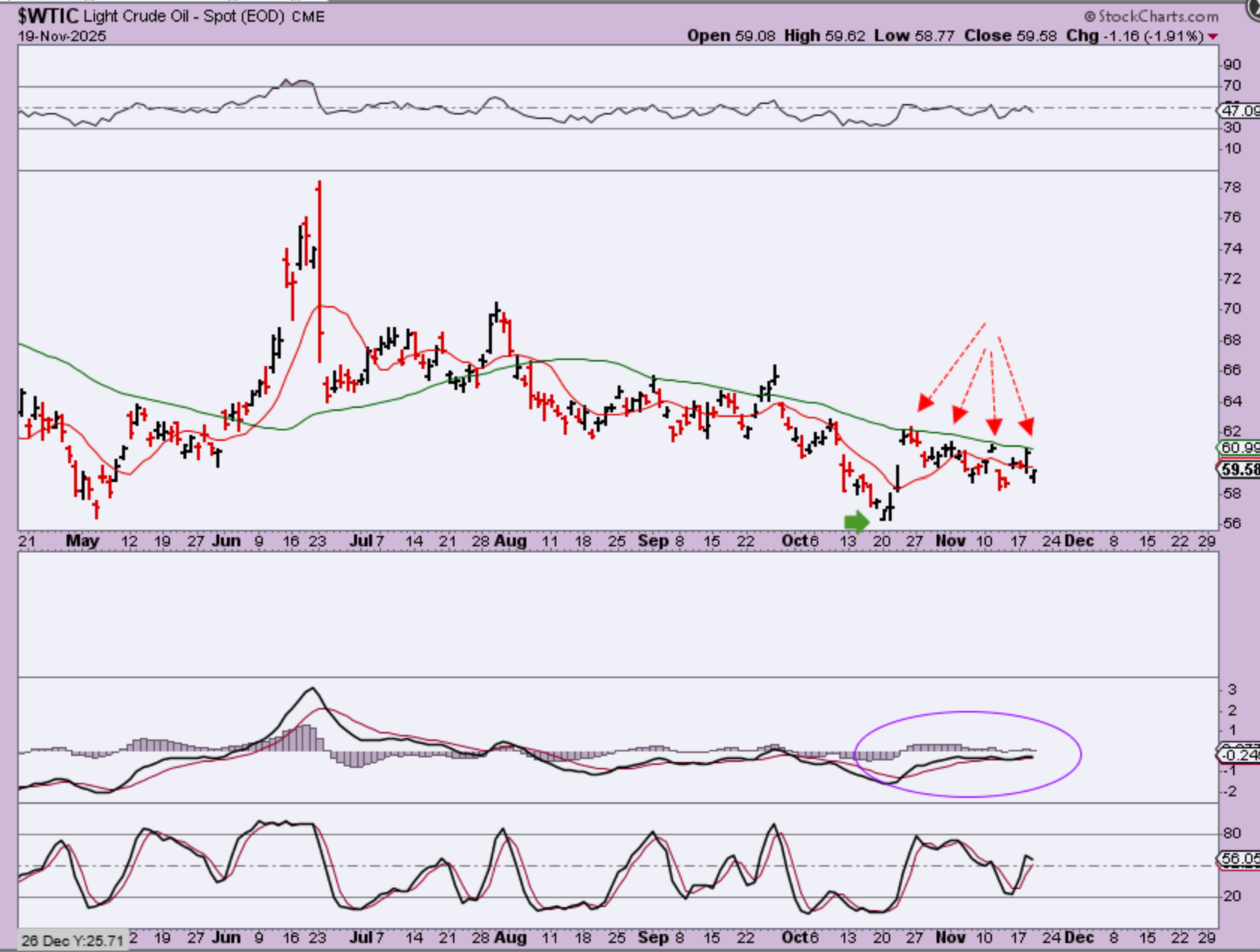Click the 56.05 stochastic value tag
The width and height of the screenshot is (1260, 952).
(1239, 859)
